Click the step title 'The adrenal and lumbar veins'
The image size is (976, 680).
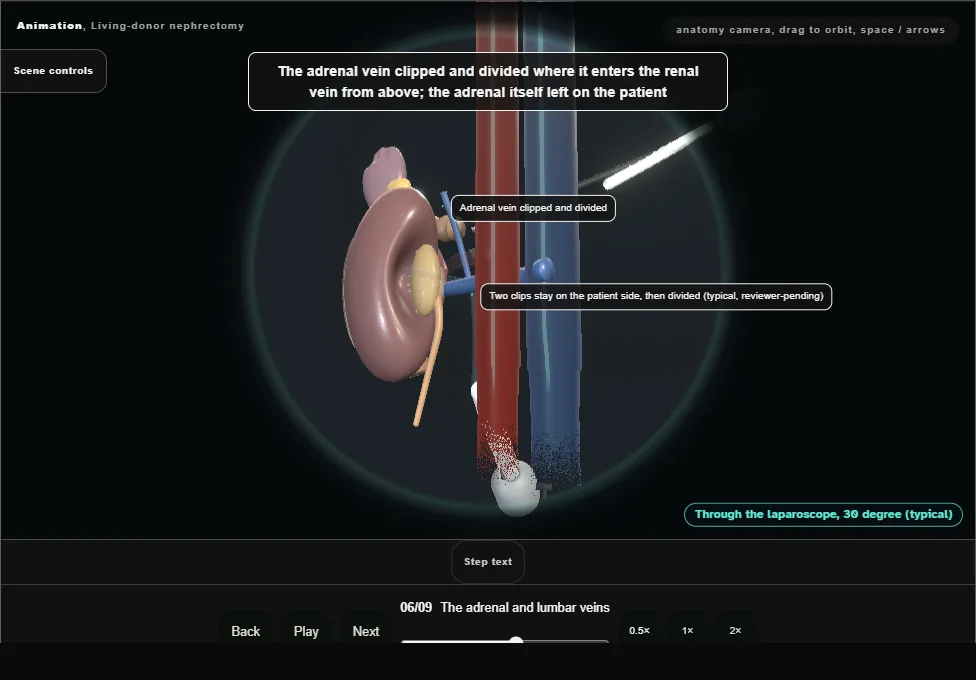pyautogui.click(x=525, y=607)
